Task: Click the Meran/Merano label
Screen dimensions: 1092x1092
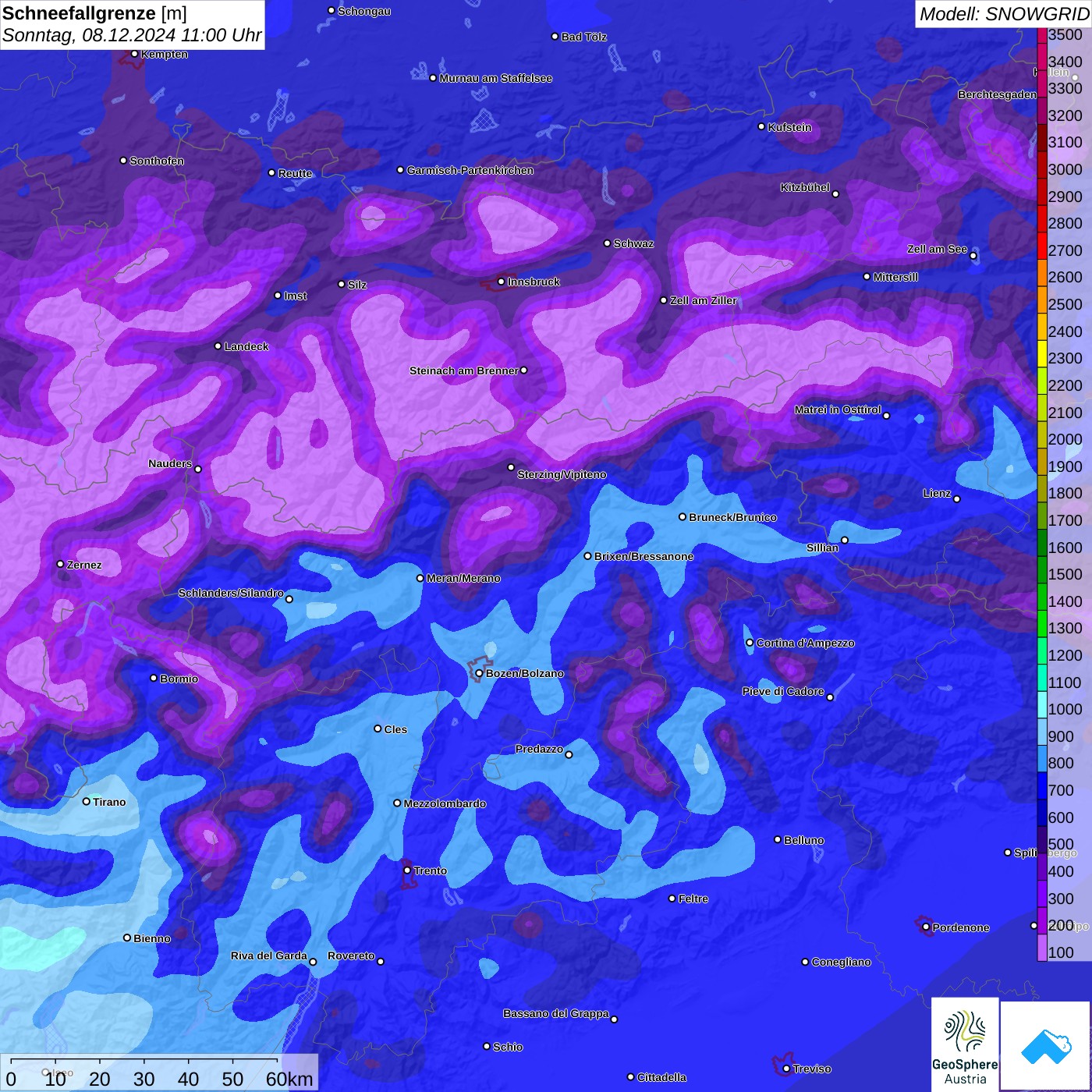Action: coord(463,578)
